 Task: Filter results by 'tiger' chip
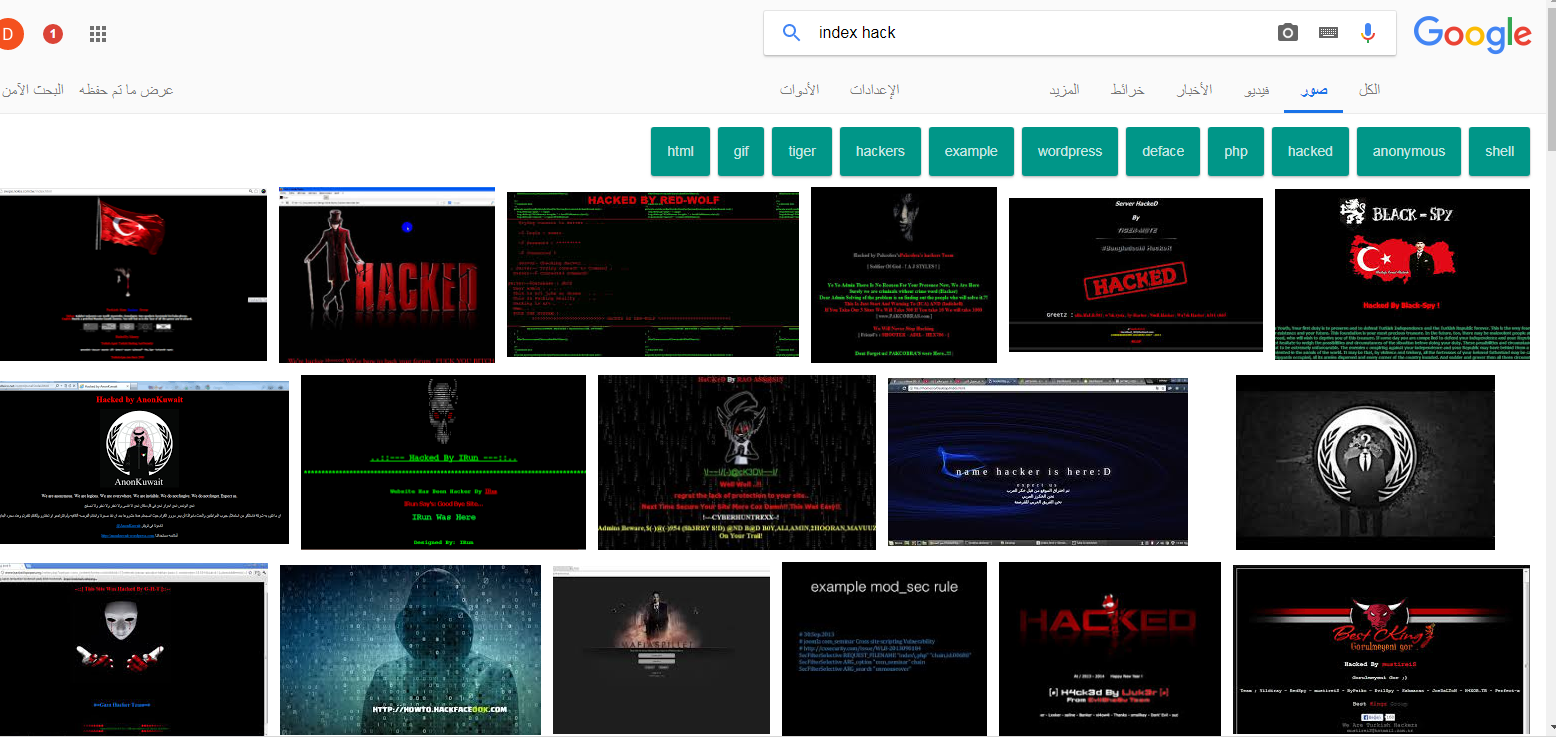pos(802,151)
